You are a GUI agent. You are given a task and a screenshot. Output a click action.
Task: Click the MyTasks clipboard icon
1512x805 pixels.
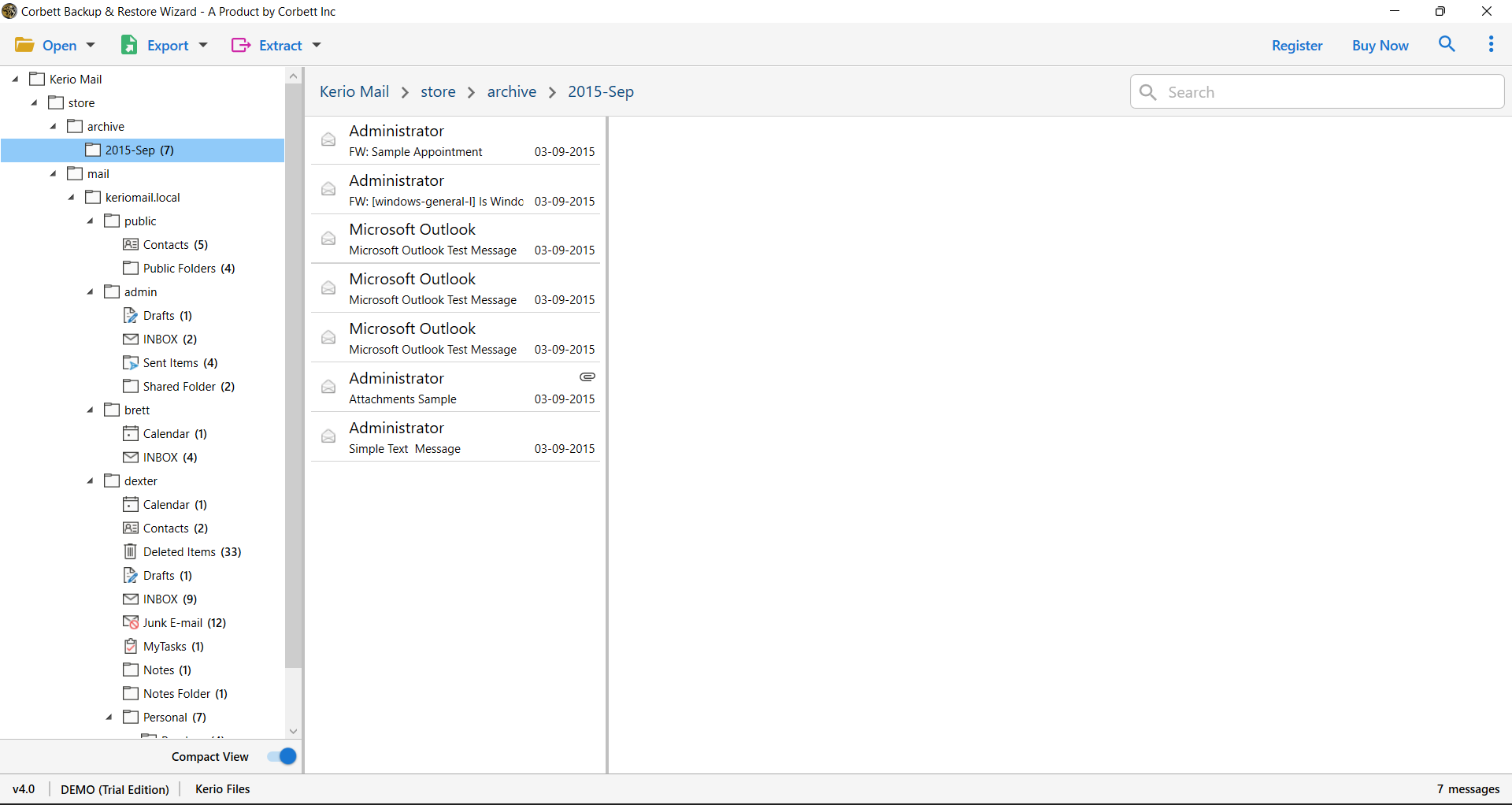[131, 646]
